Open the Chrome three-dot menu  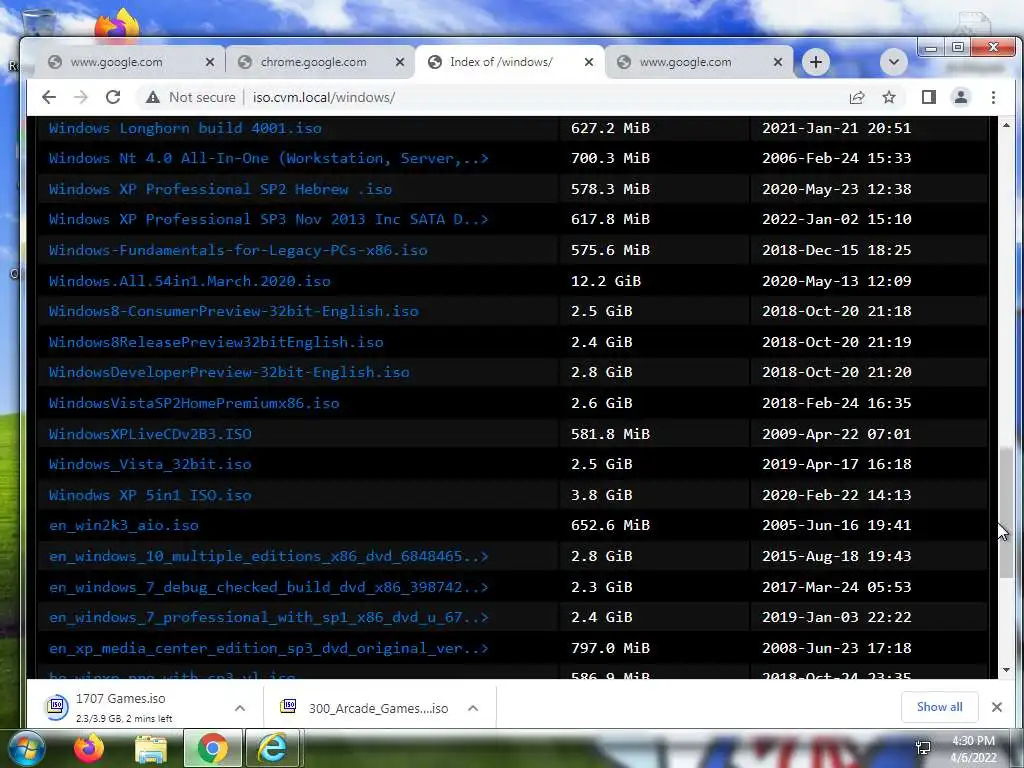[x=993, y=97]
